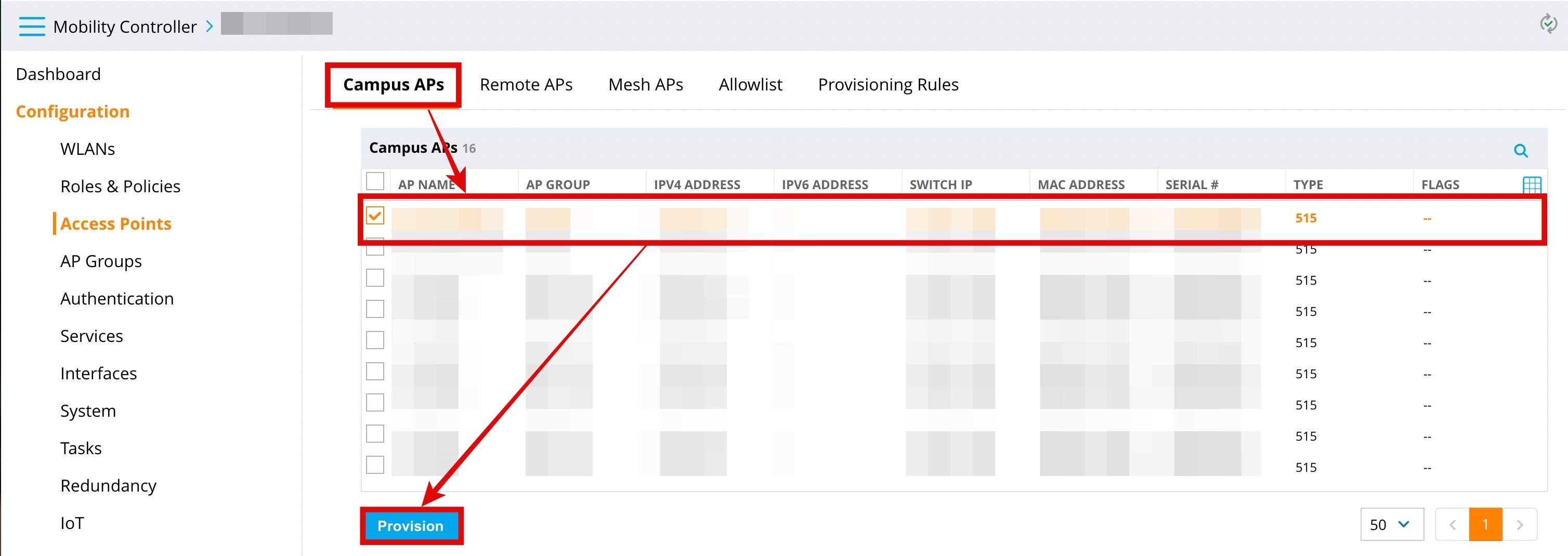Sort by SWITCH IP column header
The height and width of the screenshot is (556, 1568).
point(940,185)
